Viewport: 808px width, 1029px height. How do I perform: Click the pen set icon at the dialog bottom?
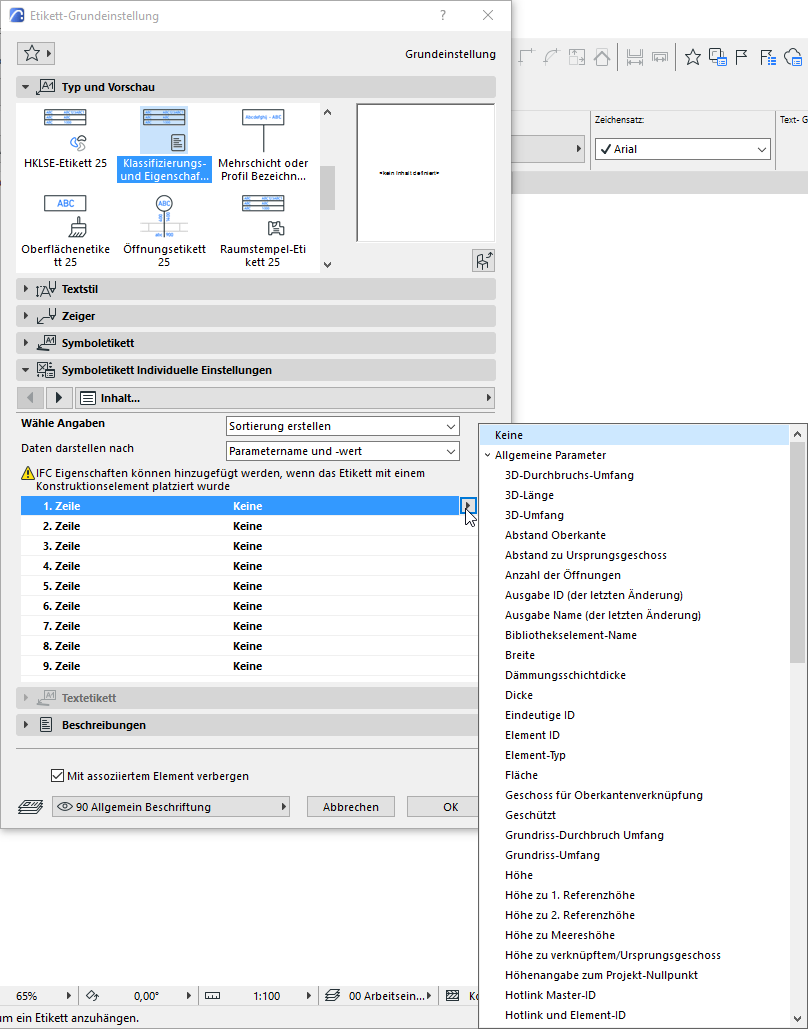click(29, 806)
